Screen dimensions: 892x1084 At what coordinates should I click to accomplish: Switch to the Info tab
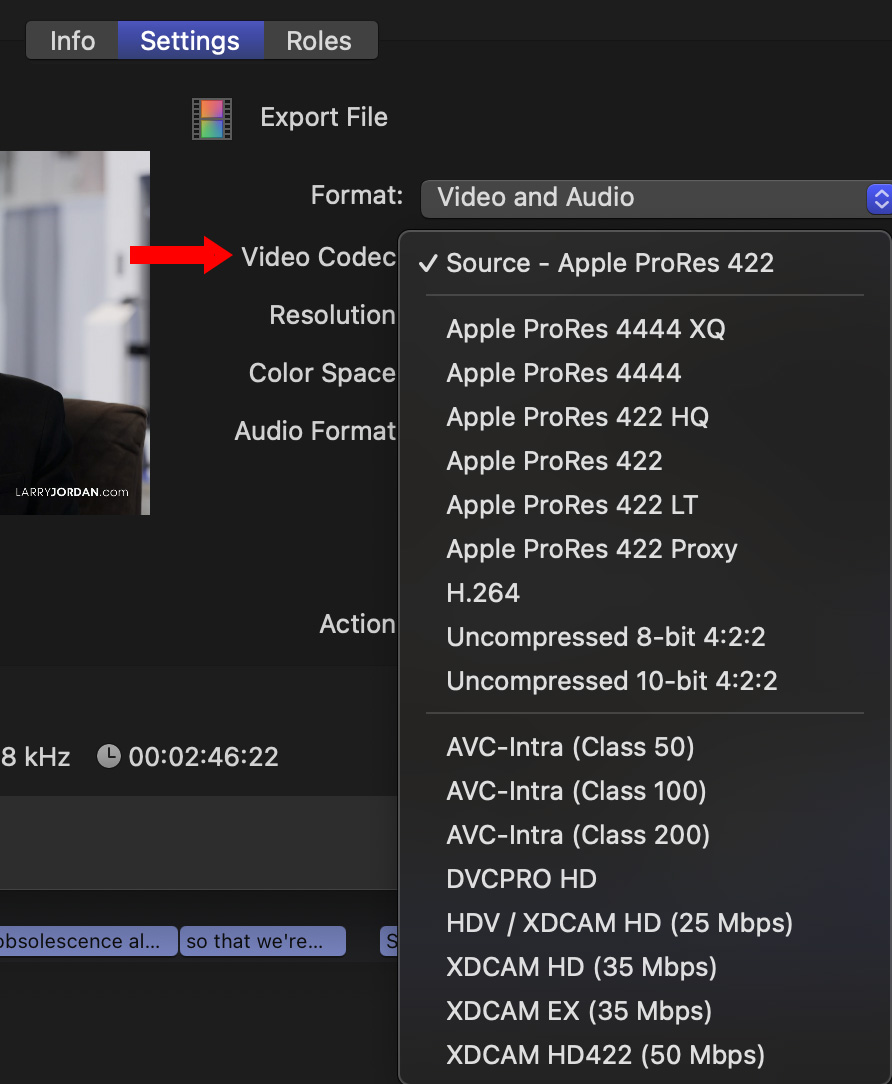72,41
